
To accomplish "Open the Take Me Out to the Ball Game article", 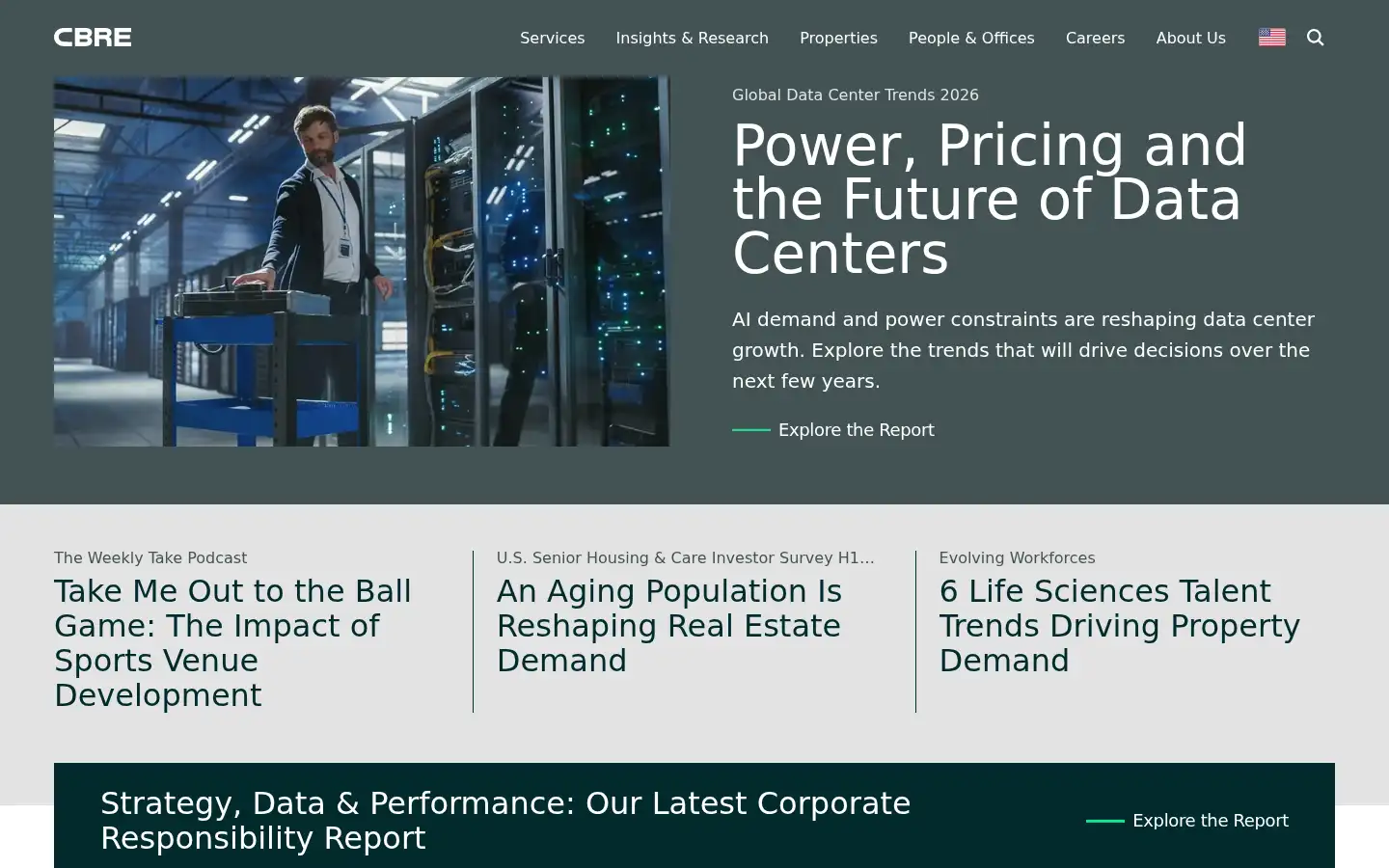I will pos(232,642).
